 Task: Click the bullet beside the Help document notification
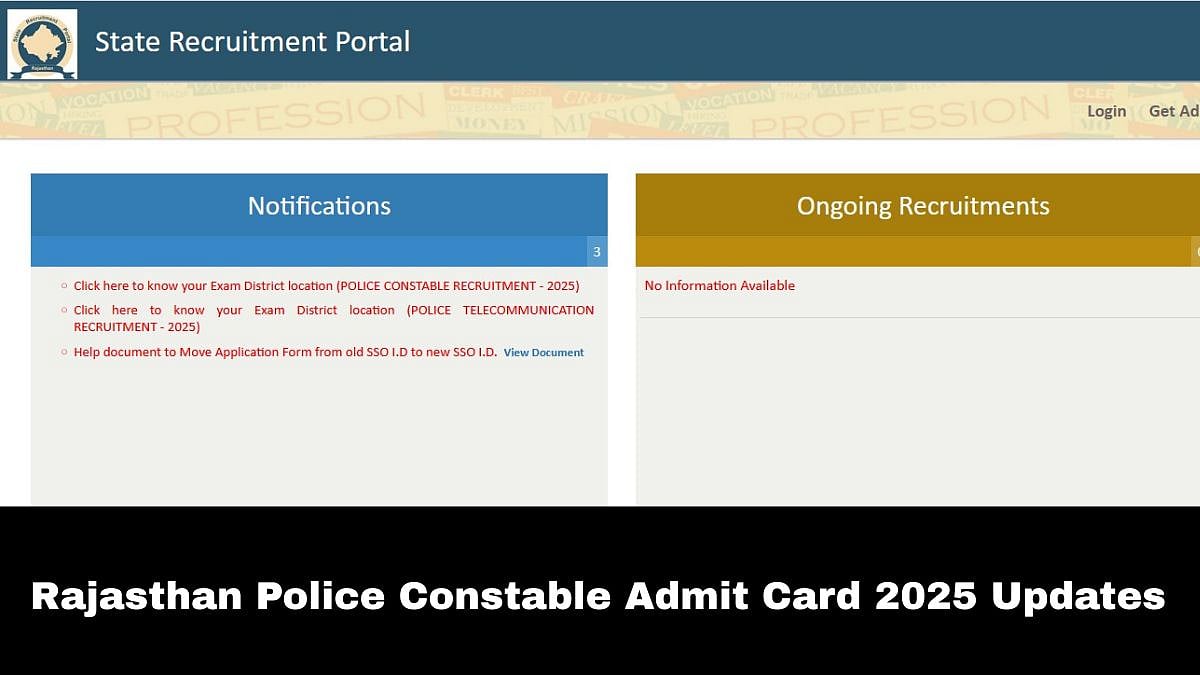[x=65, y=353]
